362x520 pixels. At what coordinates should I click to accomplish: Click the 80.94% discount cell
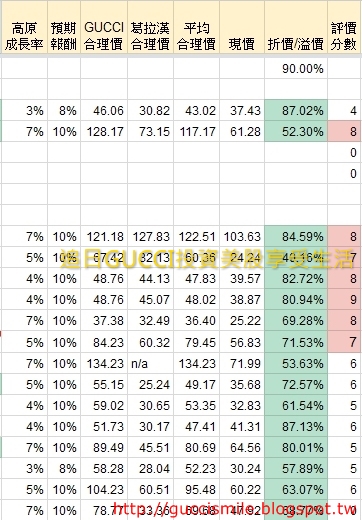(296, 300)
